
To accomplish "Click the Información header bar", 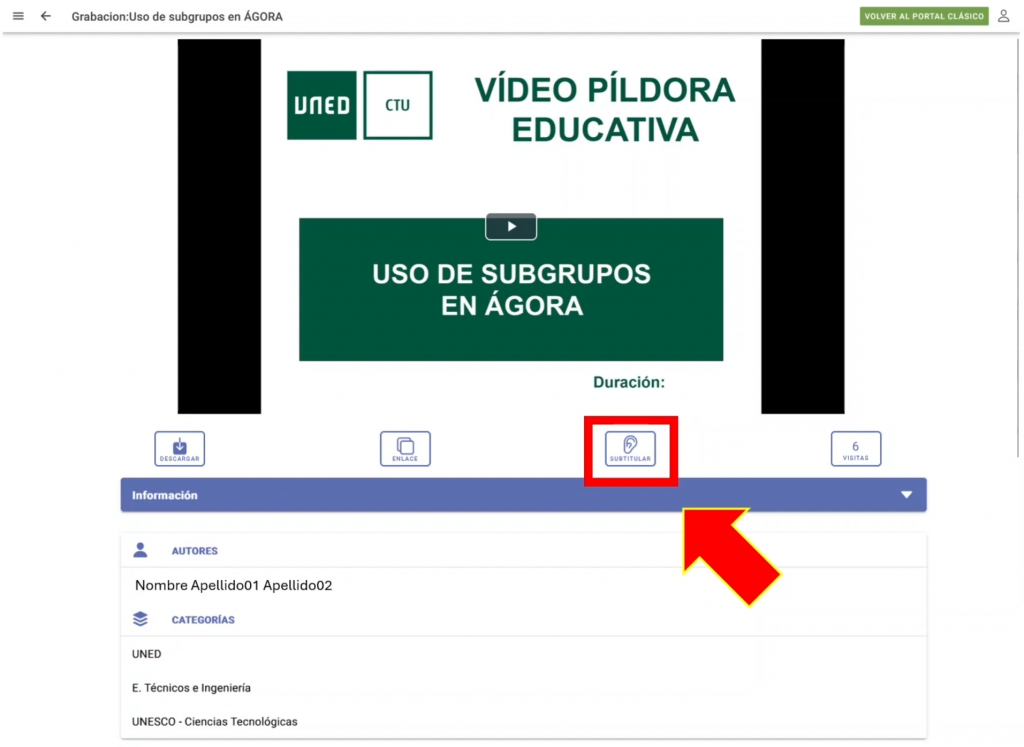I will [500, 495].
